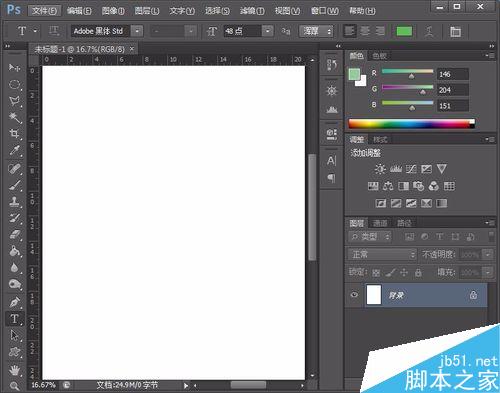Toggle lock all padlock in Layers panel
Image resolution: width=500 pixels, height=393 pixels.
[x=418, y=273]
